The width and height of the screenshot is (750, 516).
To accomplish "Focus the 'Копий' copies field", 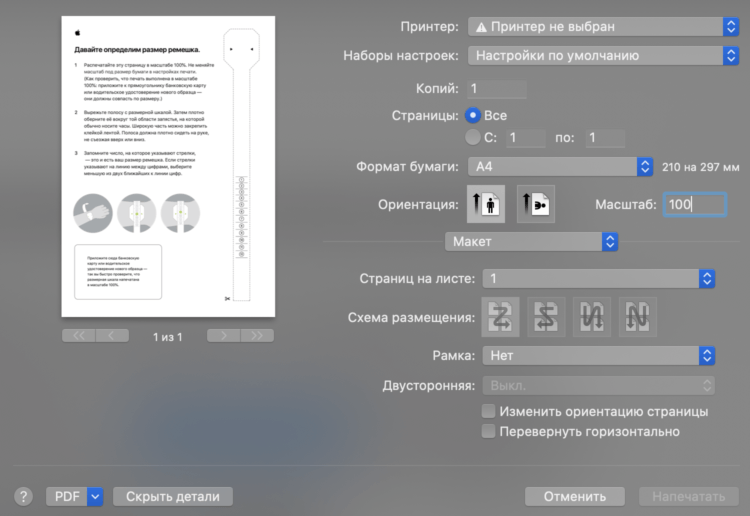I will point(497,89).
